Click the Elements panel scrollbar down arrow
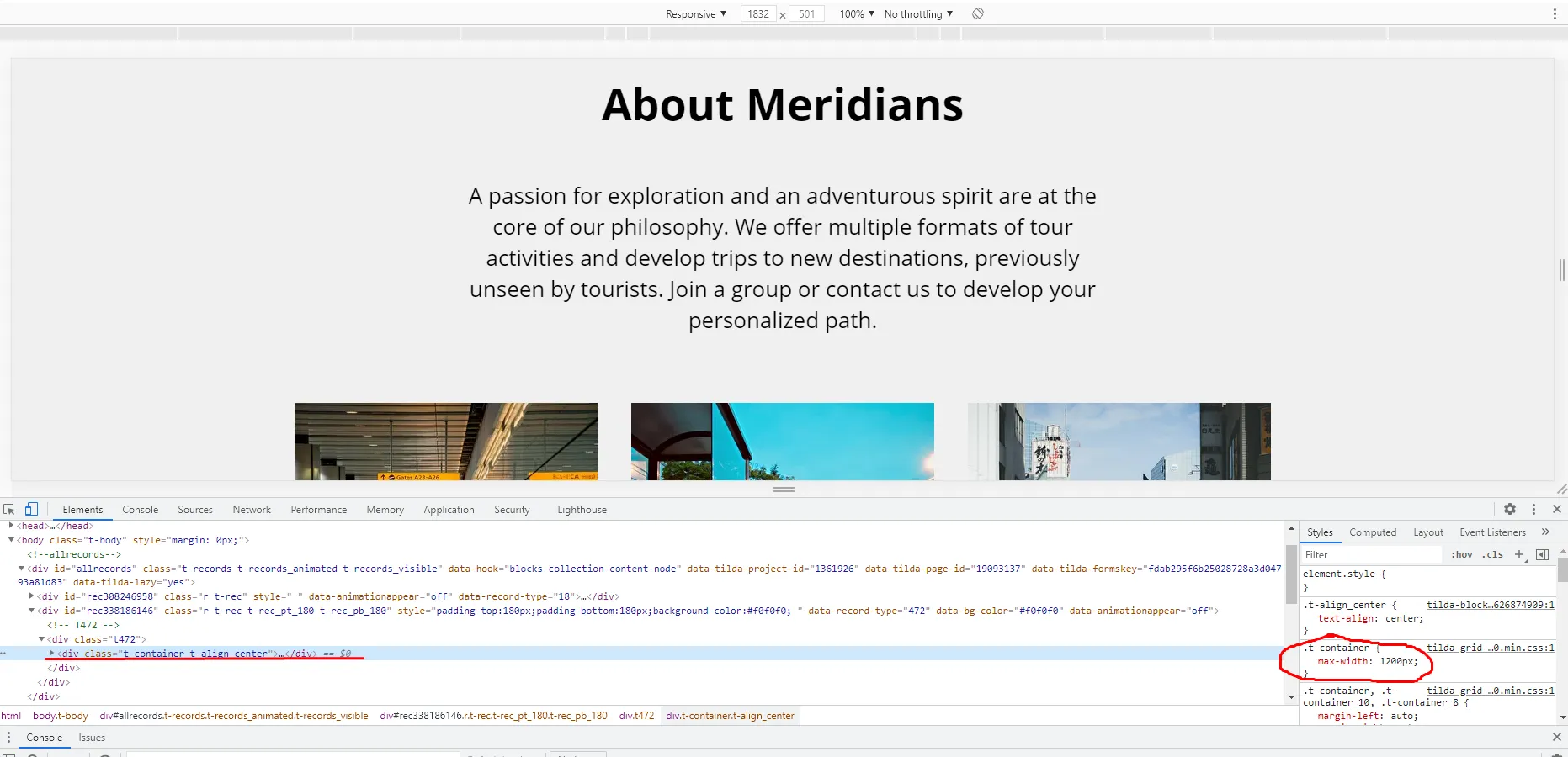 pyautogui.click(x=1291, y=697)
